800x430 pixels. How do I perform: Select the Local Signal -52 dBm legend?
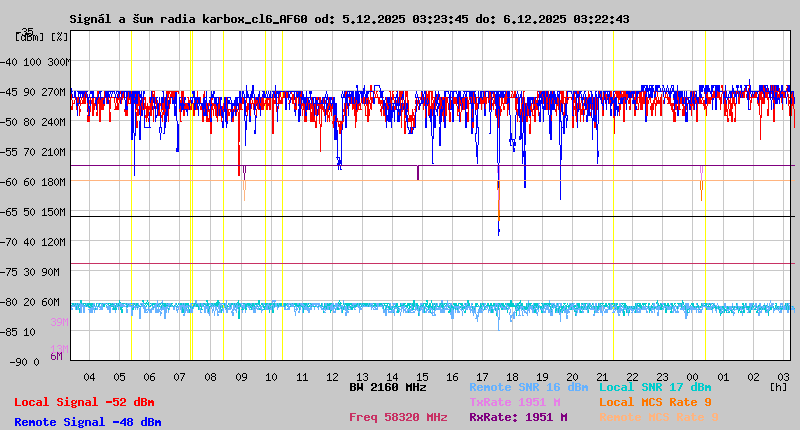click(84, 402)
